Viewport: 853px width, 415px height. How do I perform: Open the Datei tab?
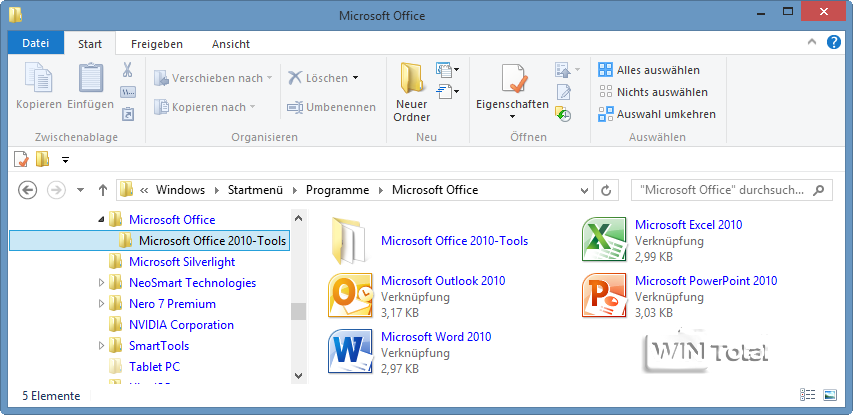click(35, 43)
